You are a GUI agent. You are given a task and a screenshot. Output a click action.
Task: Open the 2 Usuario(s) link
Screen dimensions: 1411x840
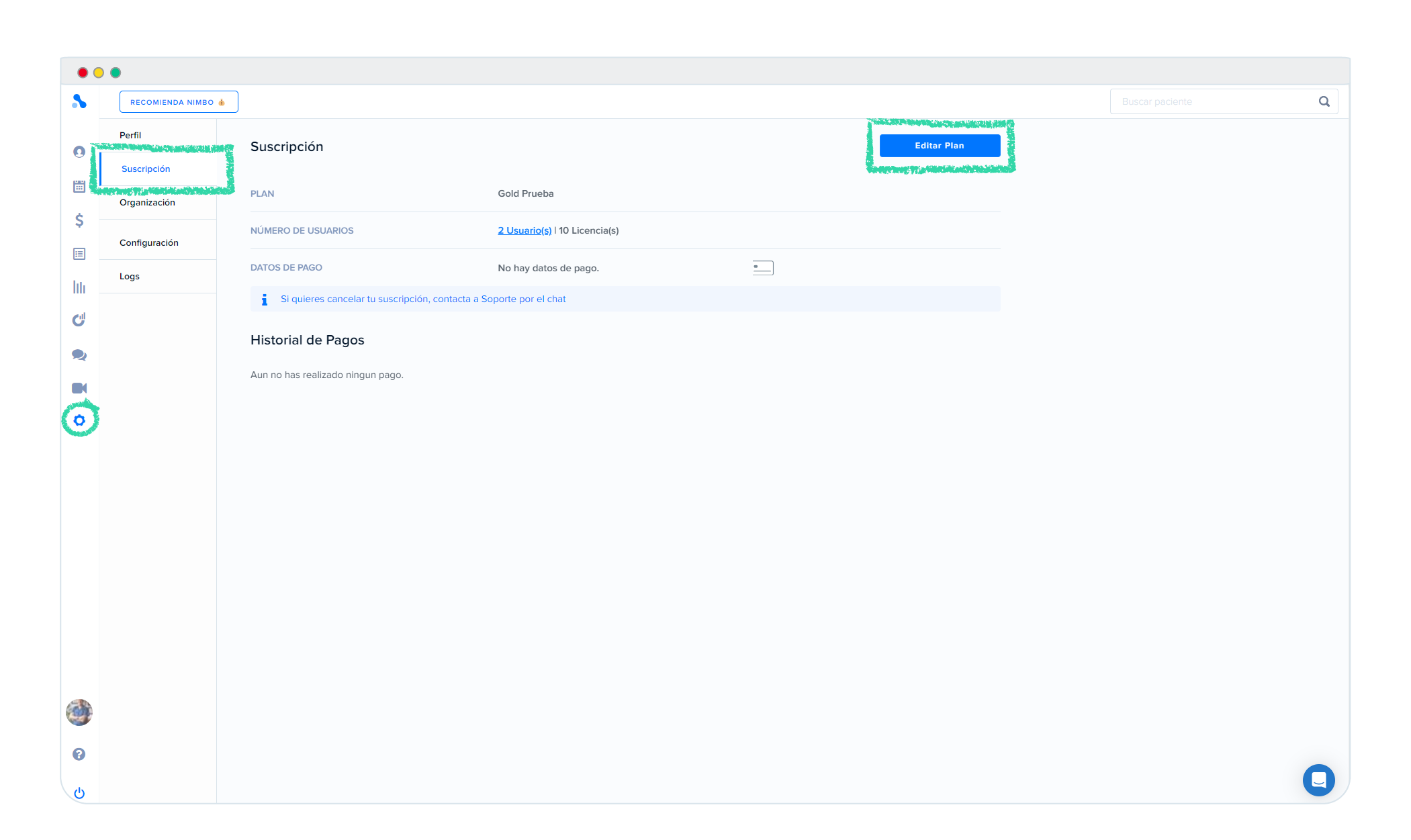(x=525, y=230)
